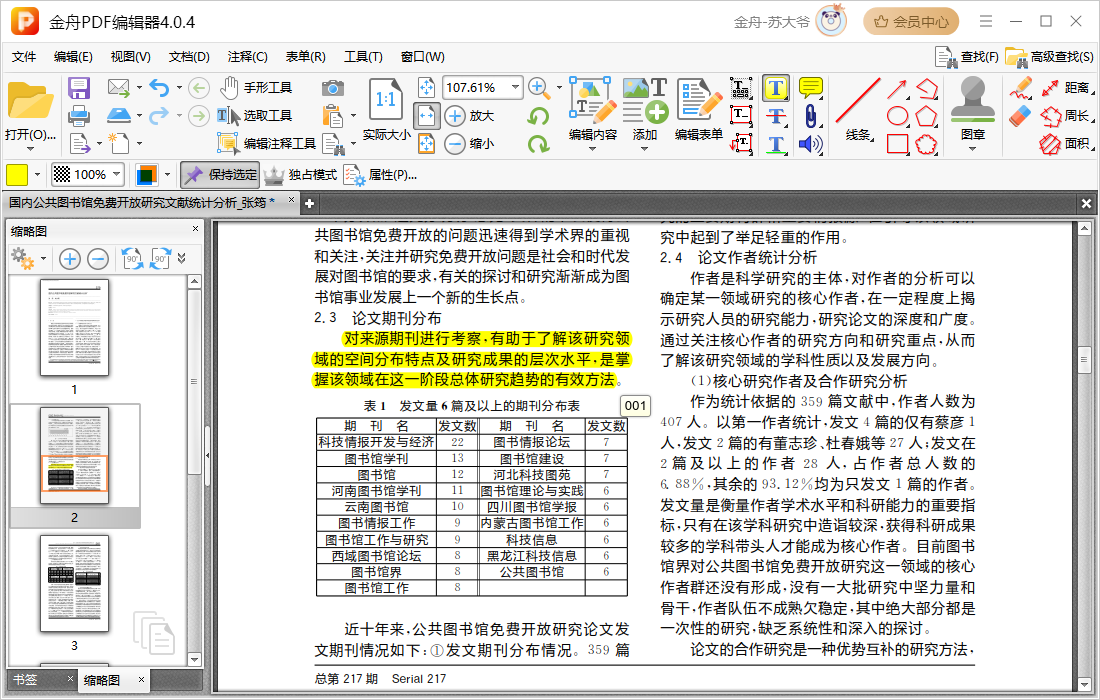Click the user avatar icon

pyautogui.click(x=832, y=21)
